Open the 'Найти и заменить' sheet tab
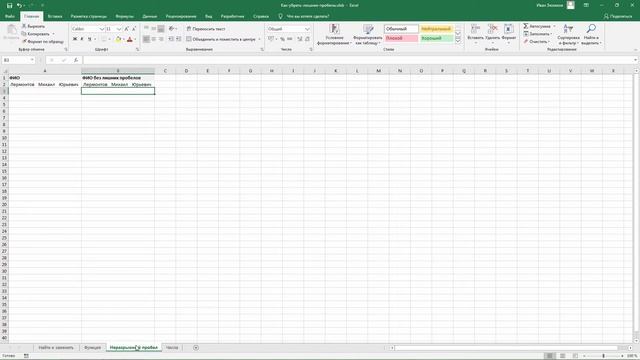Screen dimensions: 640x360 tap(56, 348)
